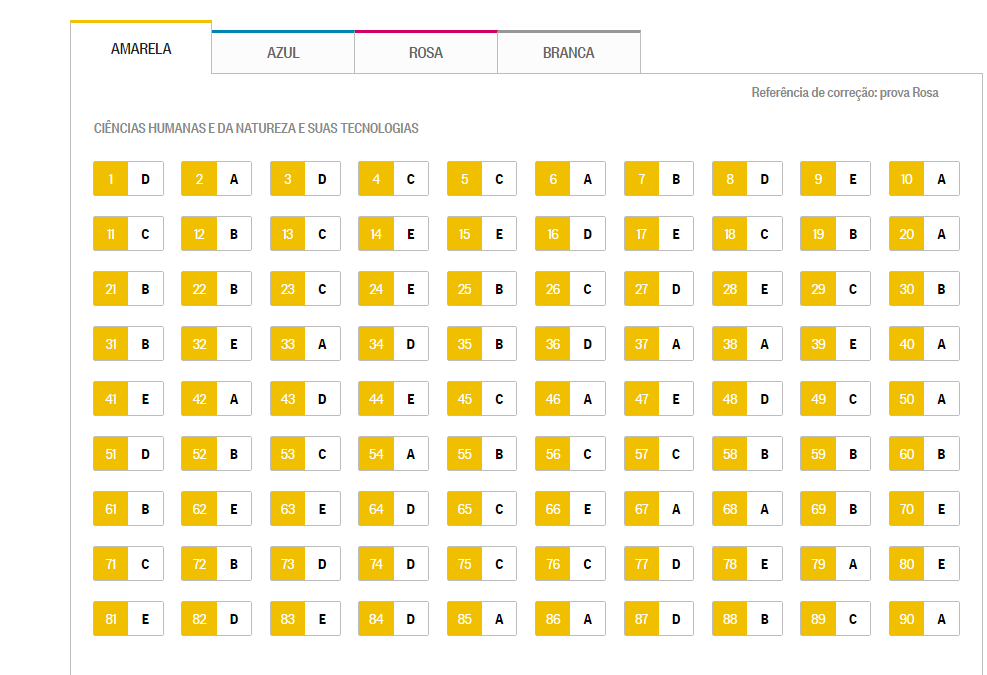Select the yellow number 10 cell
This screenshot has width=987, height=675.
(906, 179)
